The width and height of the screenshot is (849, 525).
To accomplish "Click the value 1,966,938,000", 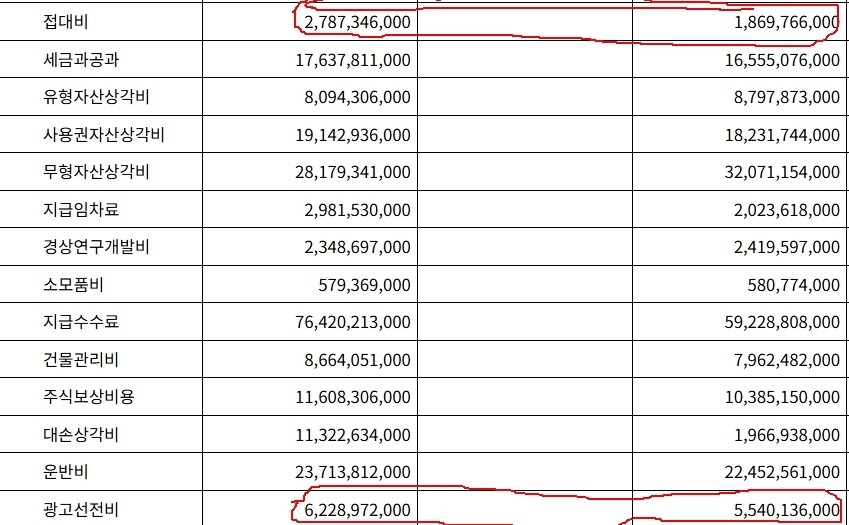I will tap(785, 435).
